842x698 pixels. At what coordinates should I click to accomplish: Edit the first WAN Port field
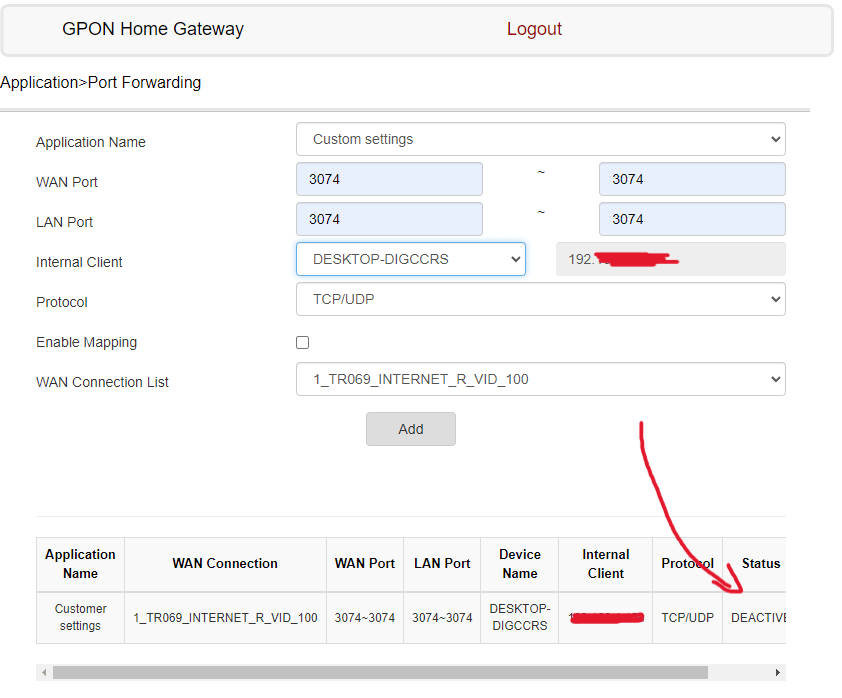(389, 177)
